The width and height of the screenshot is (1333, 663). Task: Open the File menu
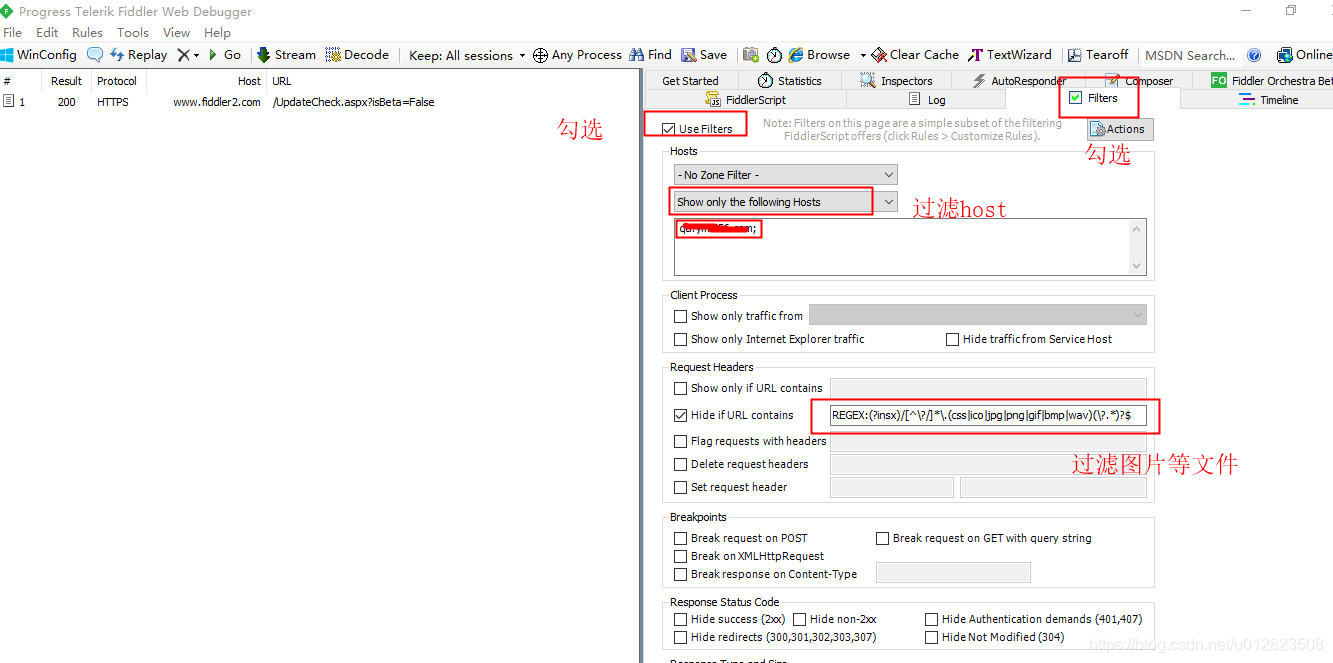point(13,33)
